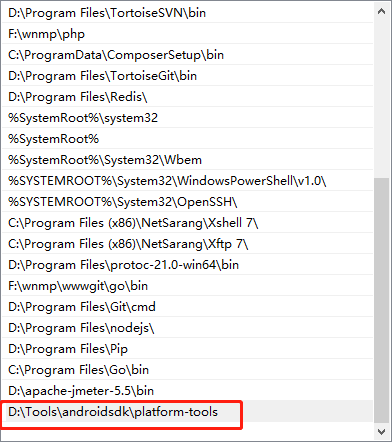Select the D:\Program Files\TortoiseSVN\bin entry
The width and height of the screenshot is (392, 442).
point(187,13)
